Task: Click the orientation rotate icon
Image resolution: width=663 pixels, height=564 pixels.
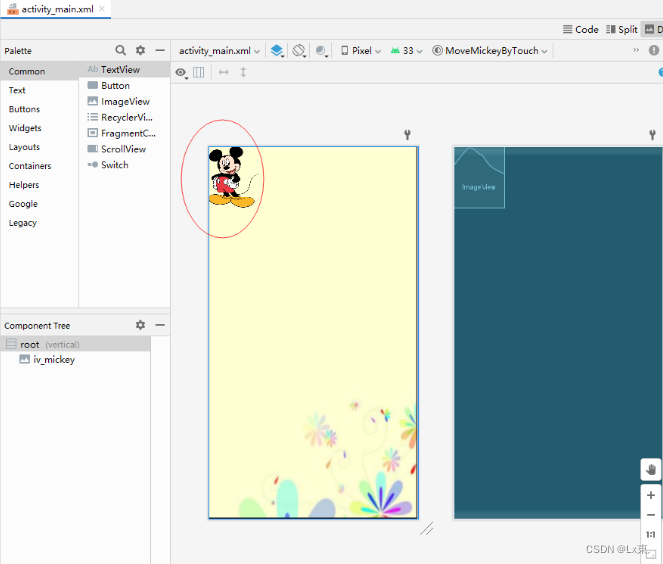Action: (299, 51)
